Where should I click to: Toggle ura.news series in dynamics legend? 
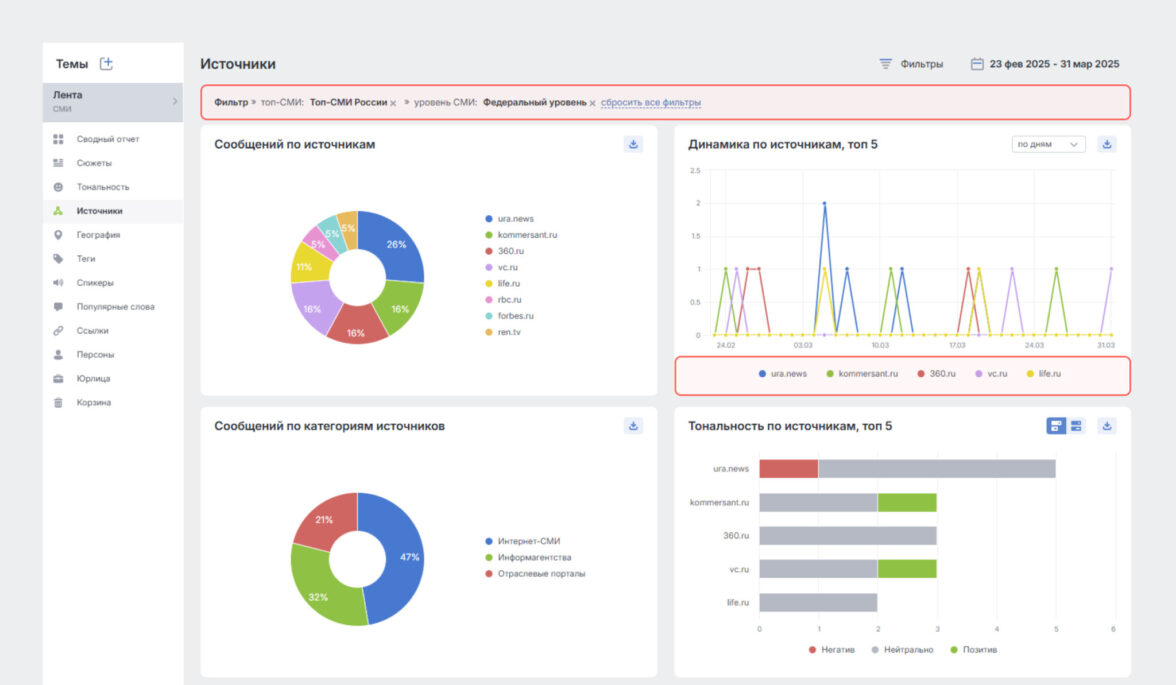click(783, 373)
